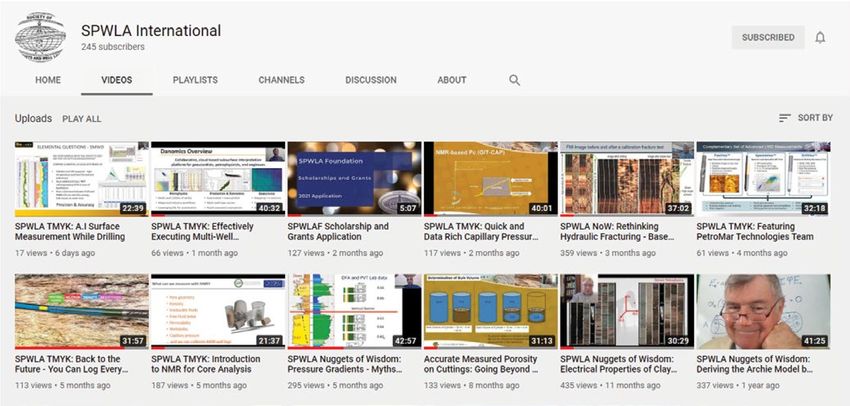Click the '359 views • 3 months ago' text
The width and height of the screenshot is (850, 406).
click(x=608, y=253)
